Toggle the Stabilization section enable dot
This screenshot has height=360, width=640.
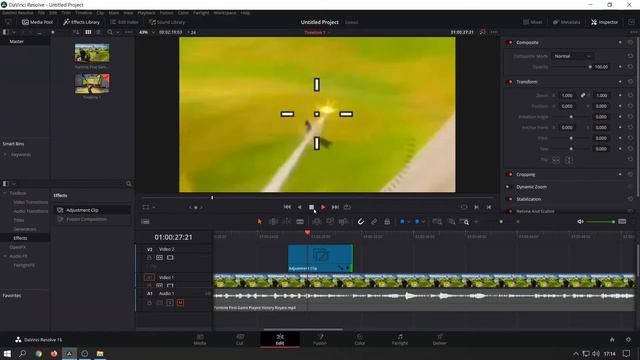click(x=510, y=199)
